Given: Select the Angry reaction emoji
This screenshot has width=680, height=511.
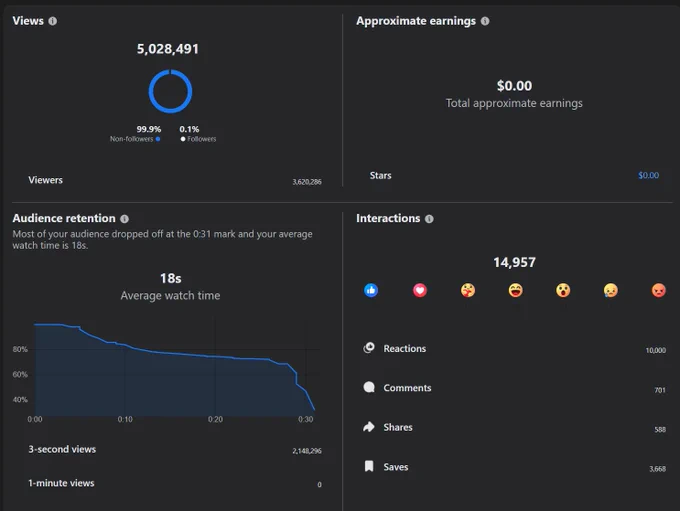Looking at the screenshot, I should point(658,290).
